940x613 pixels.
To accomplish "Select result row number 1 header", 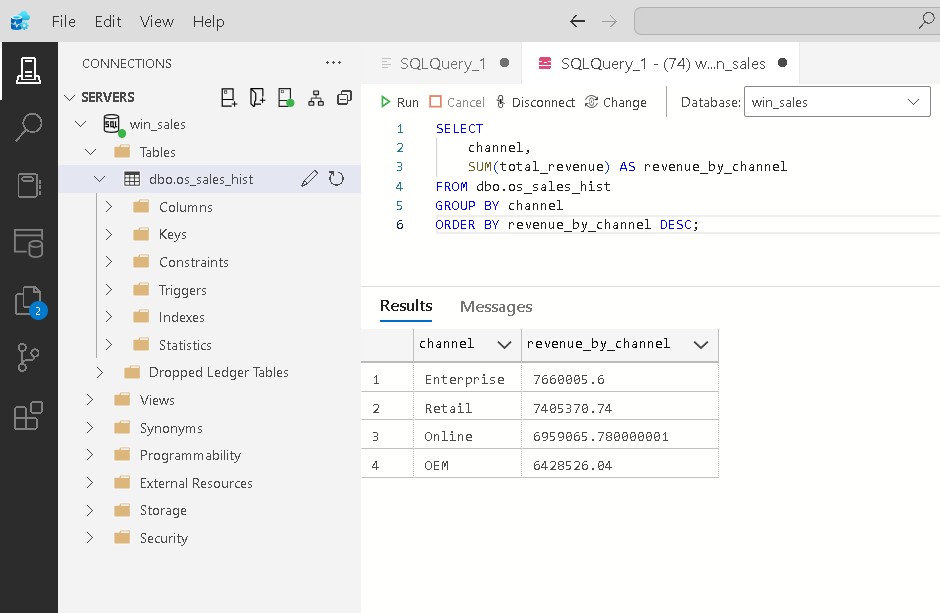I will [387, 379].
